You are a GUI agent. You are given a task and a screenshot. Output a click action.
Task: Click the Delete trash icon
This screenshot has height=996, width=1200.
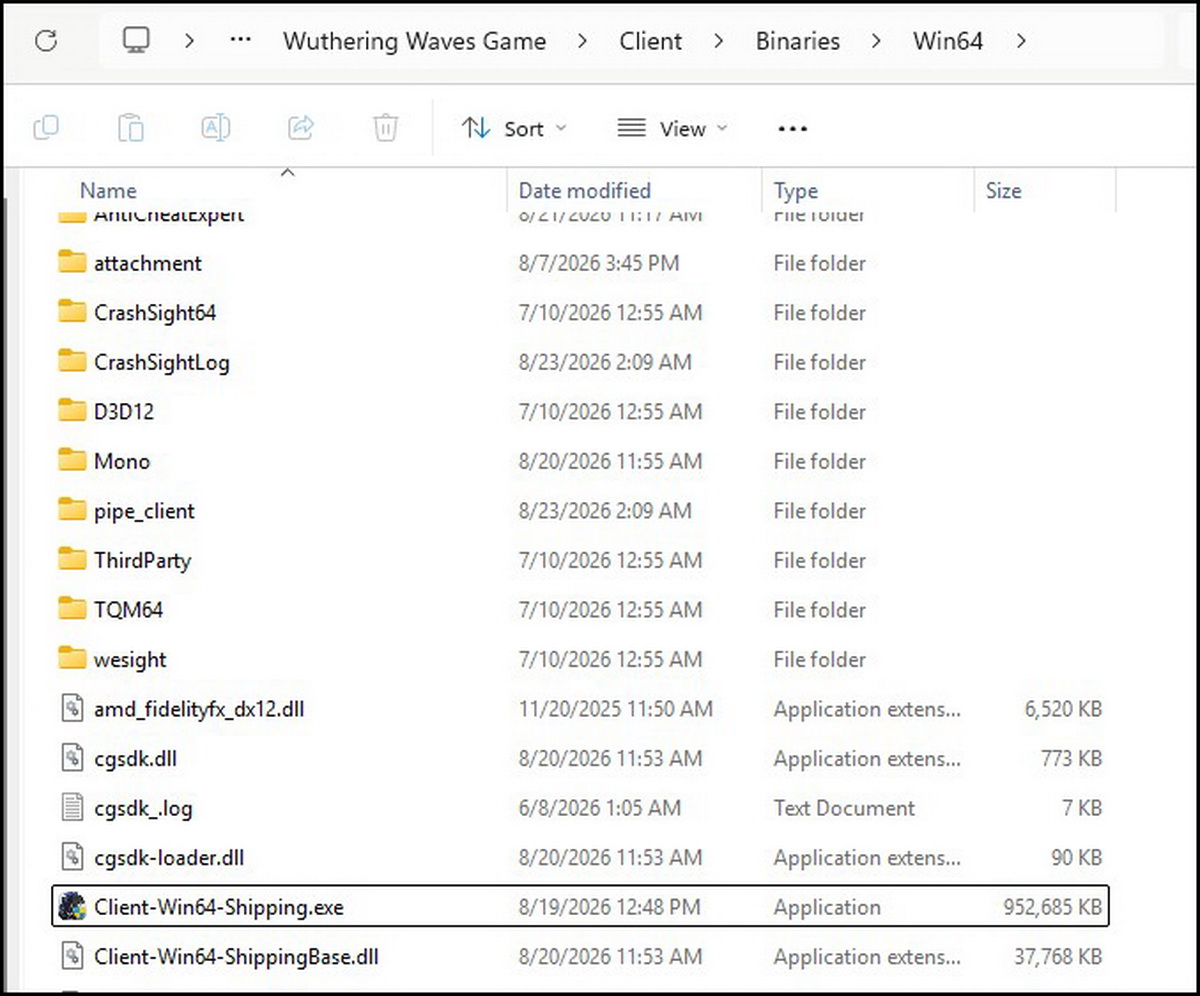coord(386,128)
